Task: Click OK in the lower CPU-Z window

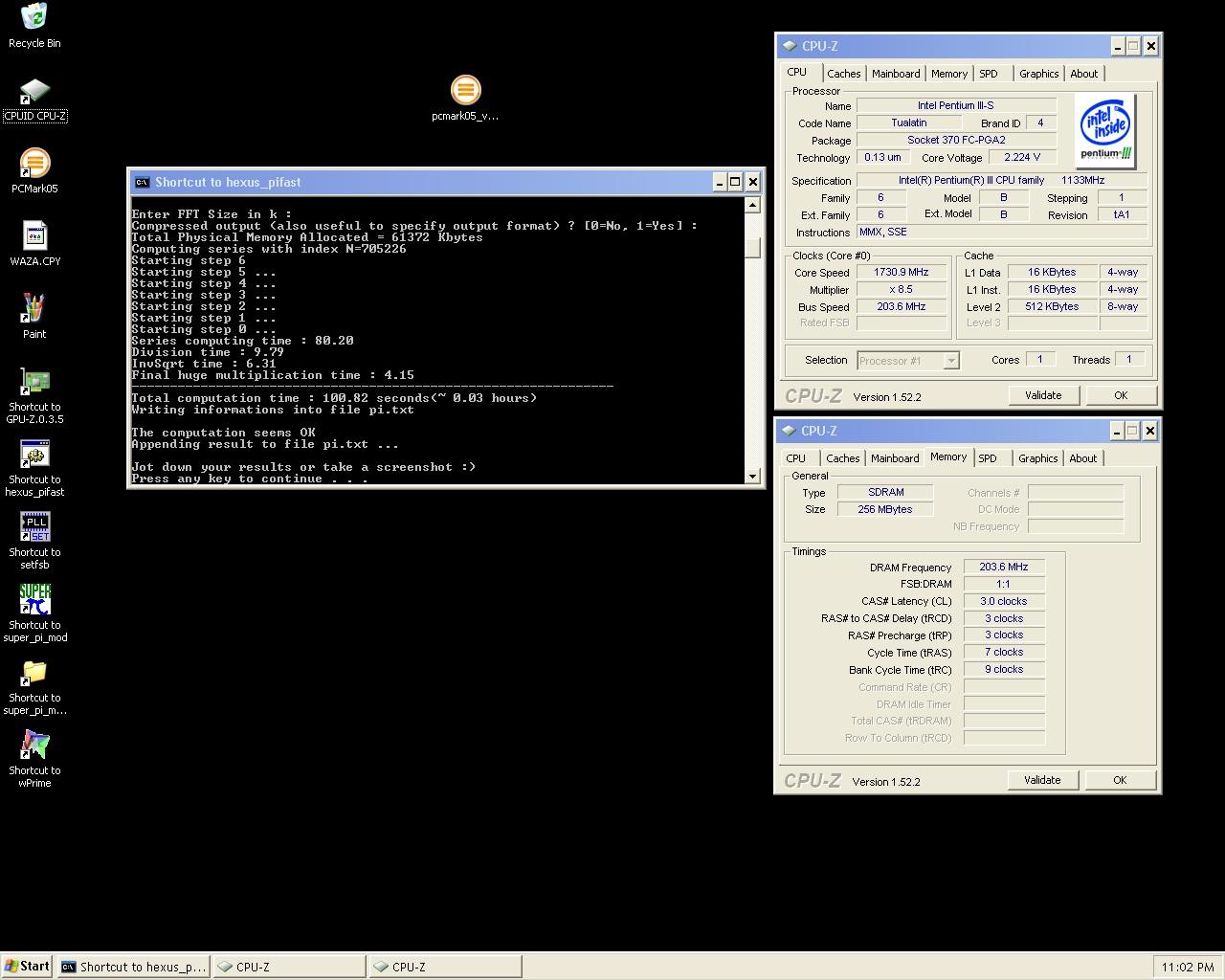Action: coord(1120,780)
